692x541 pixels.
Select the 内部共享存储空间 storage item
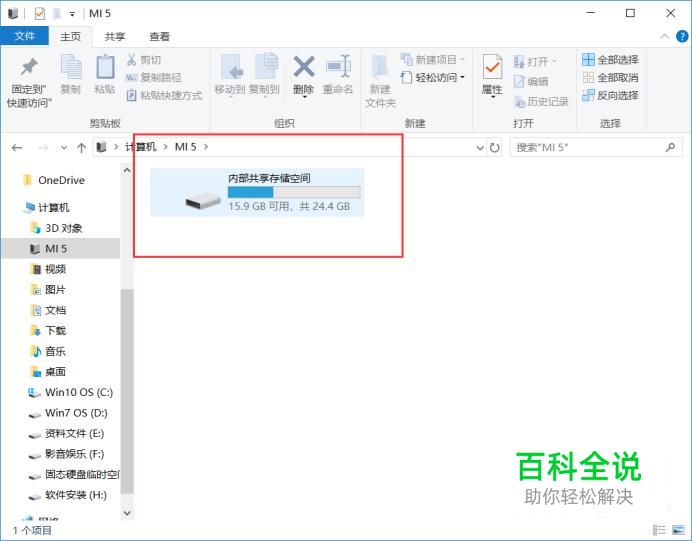pyautogui.click(x=257, y=192)
